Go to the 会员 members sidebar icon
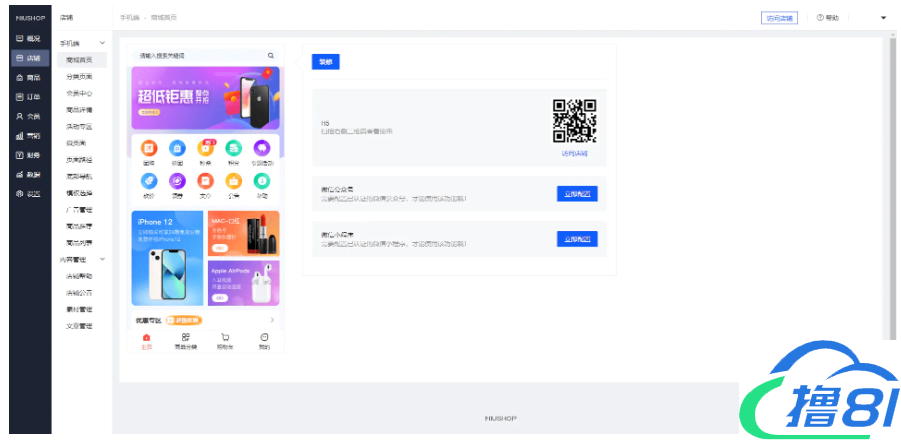 tap(19, 116)
